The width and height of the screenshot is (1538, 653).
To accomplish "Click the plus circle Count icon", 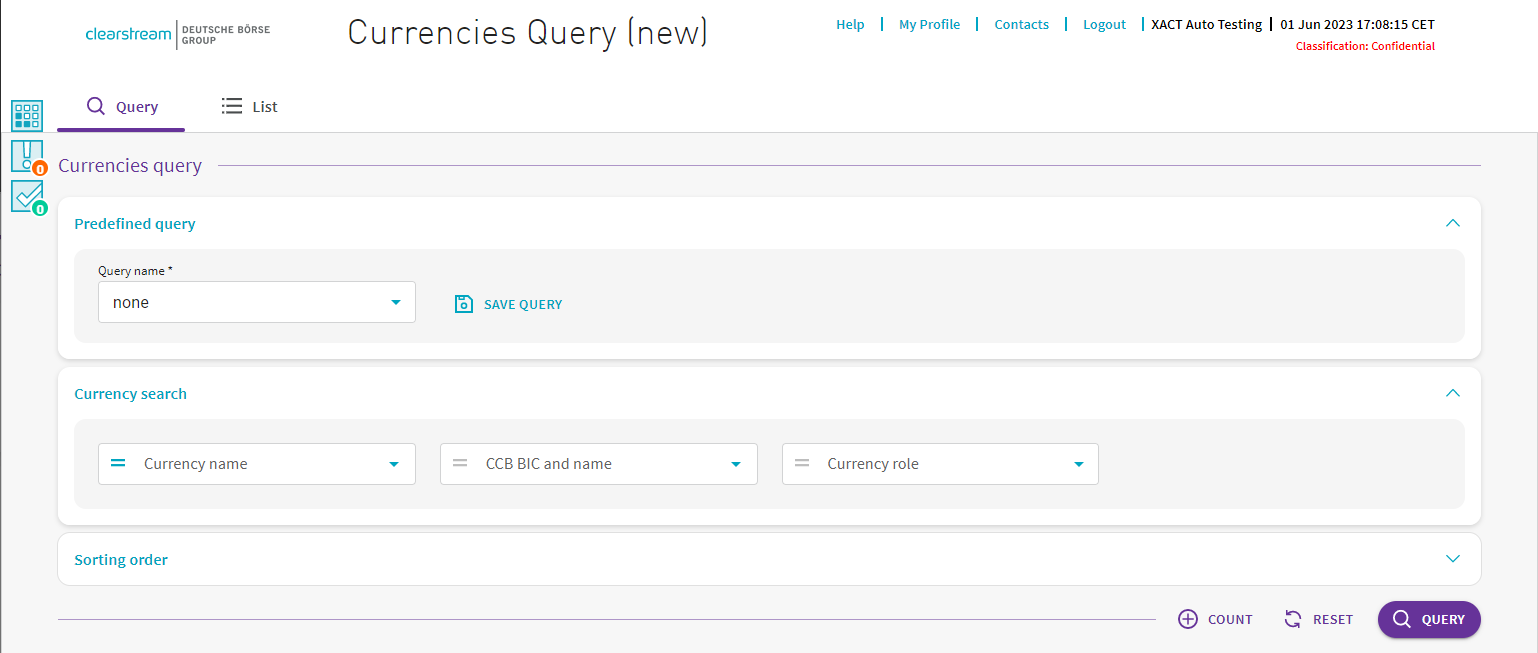I will [x=1188, y=619].
